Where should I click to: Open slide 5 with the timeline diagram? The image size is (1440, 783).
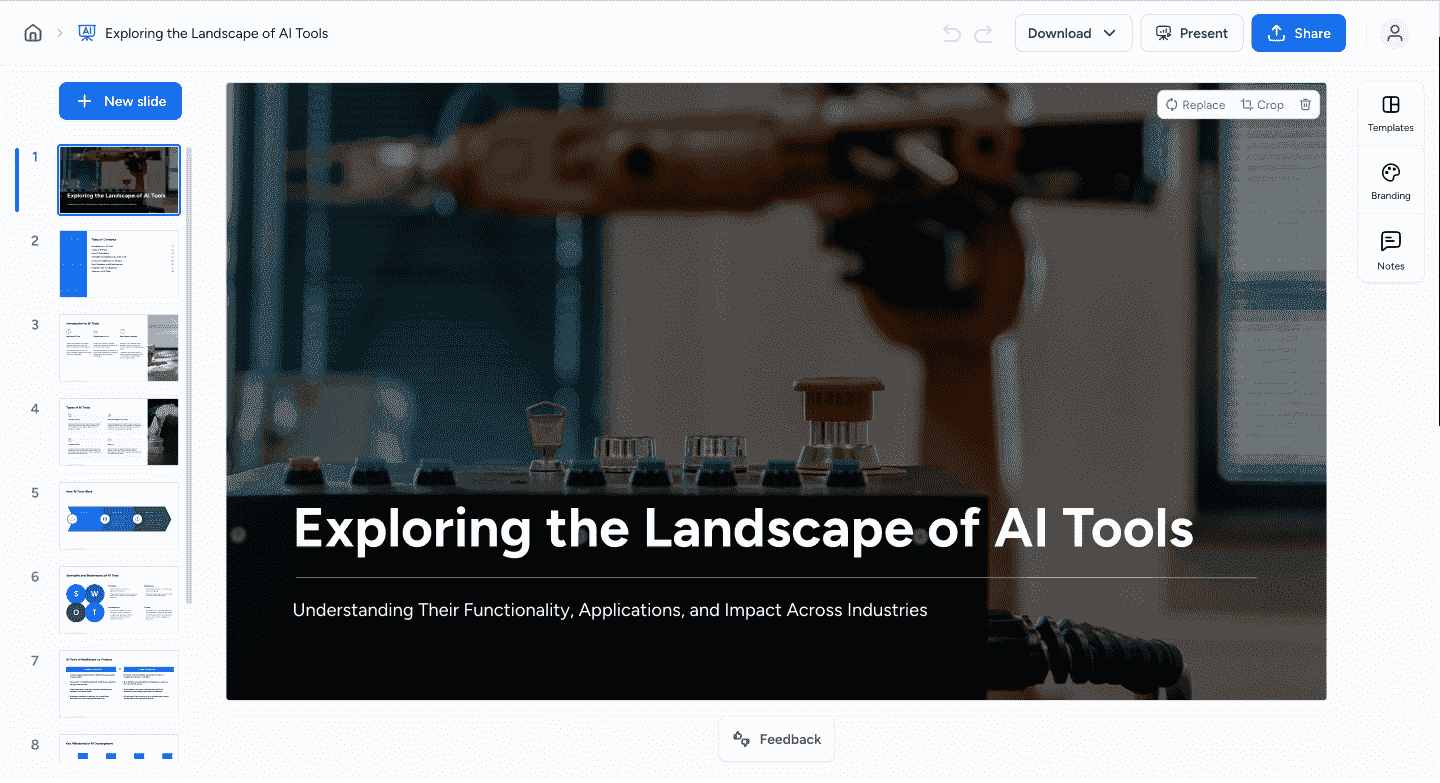119,516
